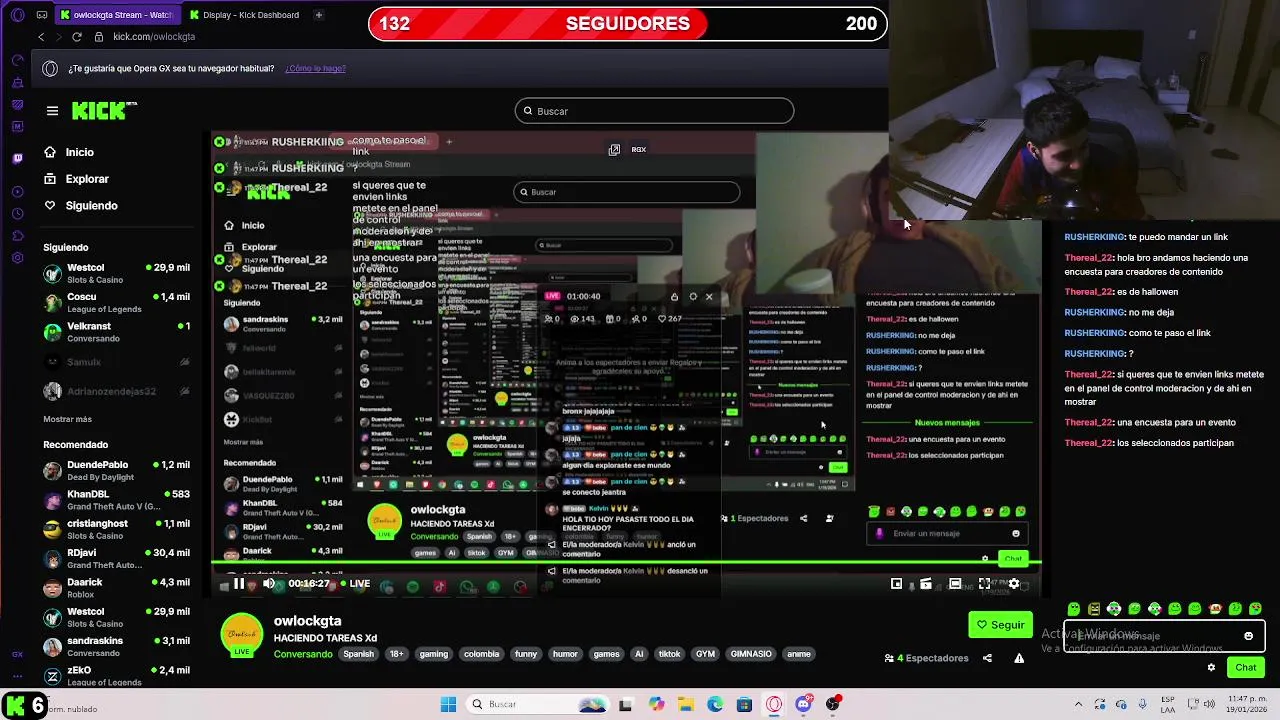Open Explorar in sidebar
The width and height of the screenshot is (1280, 720).
[x=87, y=179]
